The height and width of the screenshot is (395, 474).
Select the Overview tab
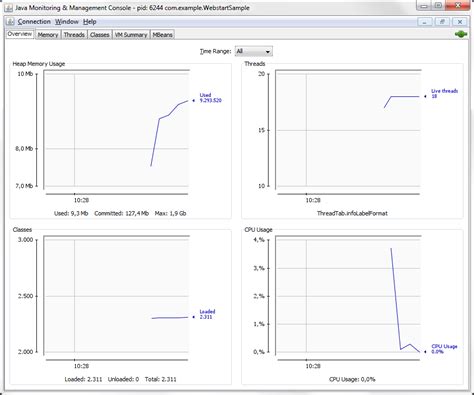[20, 34]
